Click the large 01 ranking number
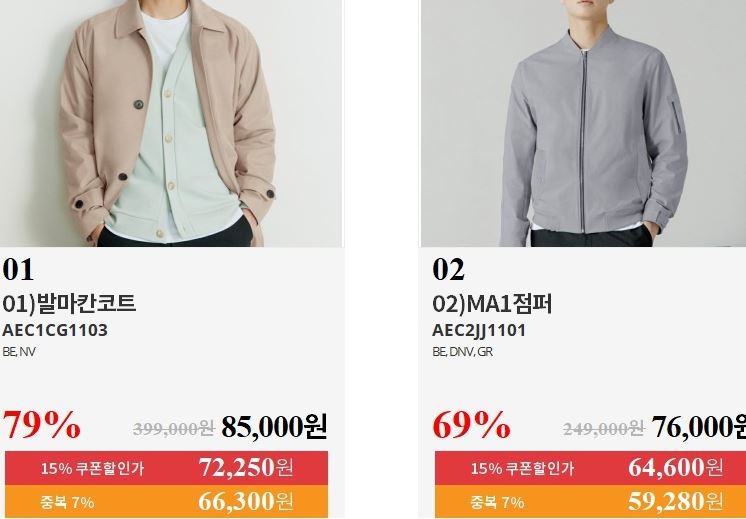This screenshot has height=519, width=746. click(18, 270)
